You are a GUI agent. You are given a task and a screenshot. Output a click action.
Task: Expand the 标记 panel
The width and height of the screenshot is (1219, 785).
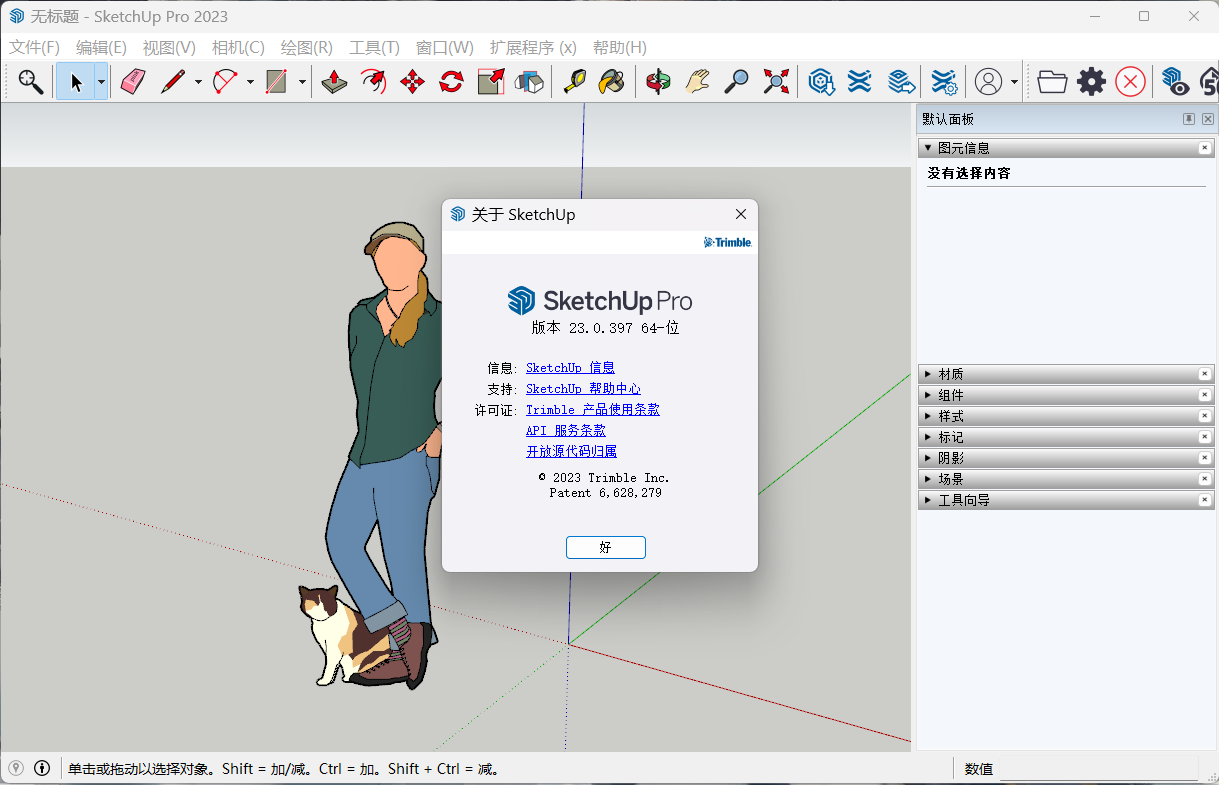point(928,437)
